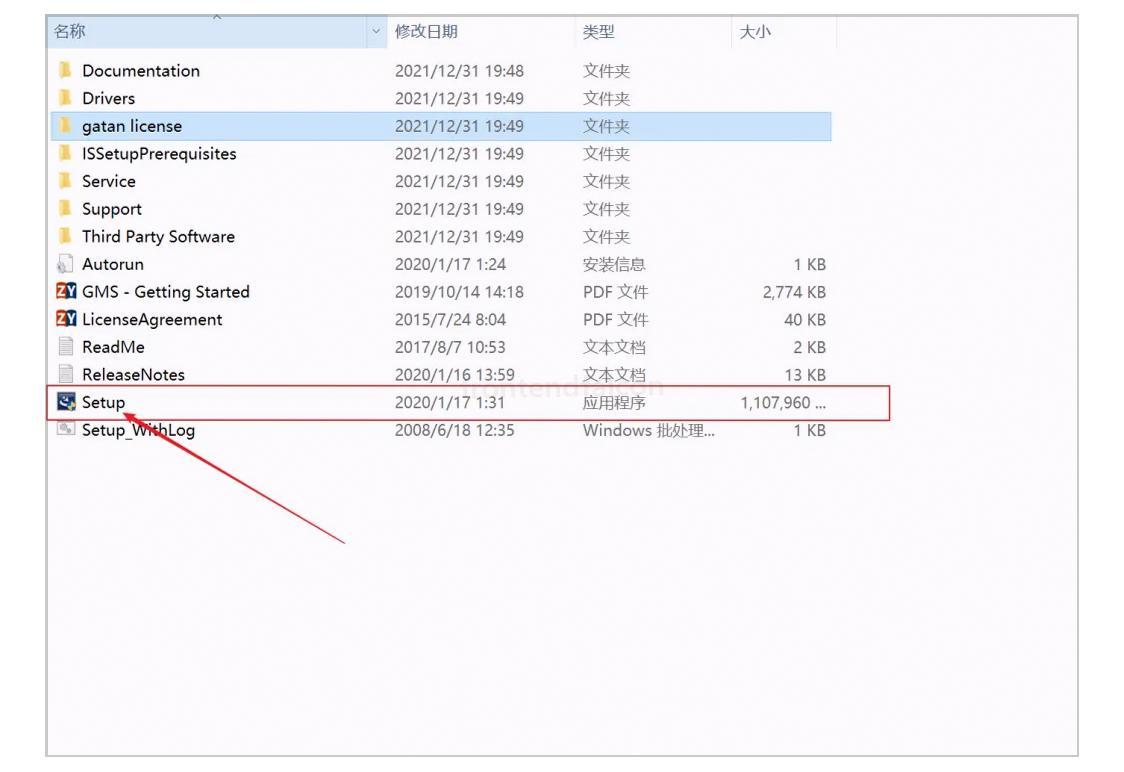Click the ReadMe text document icon
The height and width of the screenshot is (772, 1124).
pyautogui.click(x=66, y=346)
